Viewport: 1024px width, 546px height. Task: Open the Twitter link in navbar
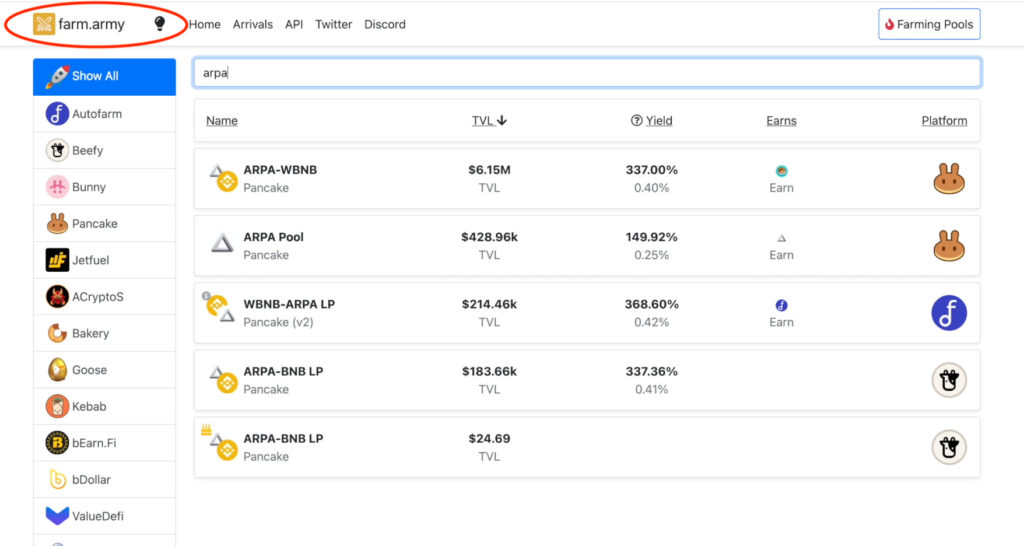pyautogui.click(x=334, y=24)
